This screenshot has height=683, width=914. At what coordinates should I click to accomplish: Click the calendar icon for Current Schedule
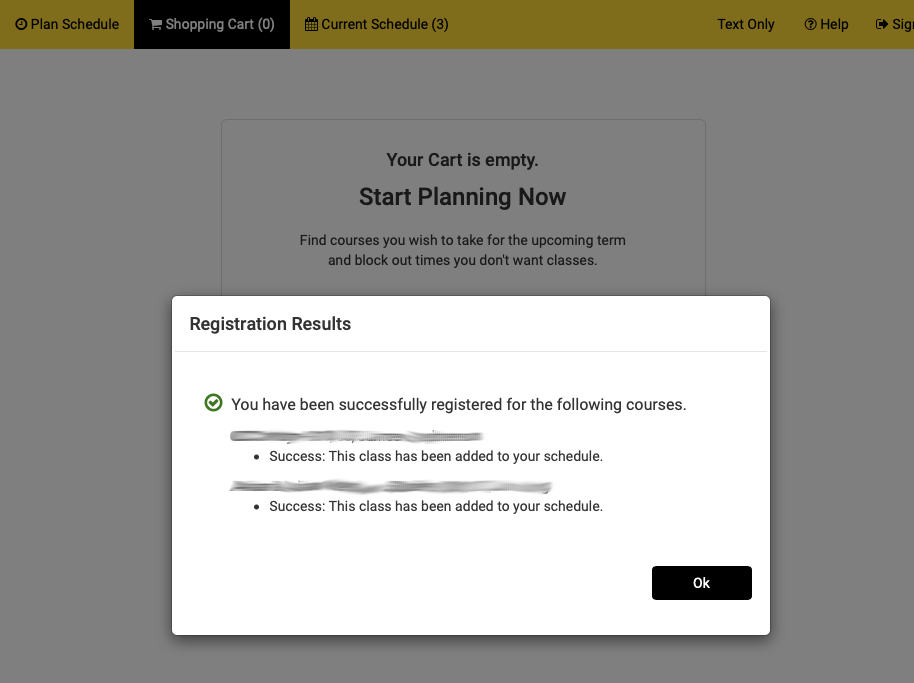point(312,24)
